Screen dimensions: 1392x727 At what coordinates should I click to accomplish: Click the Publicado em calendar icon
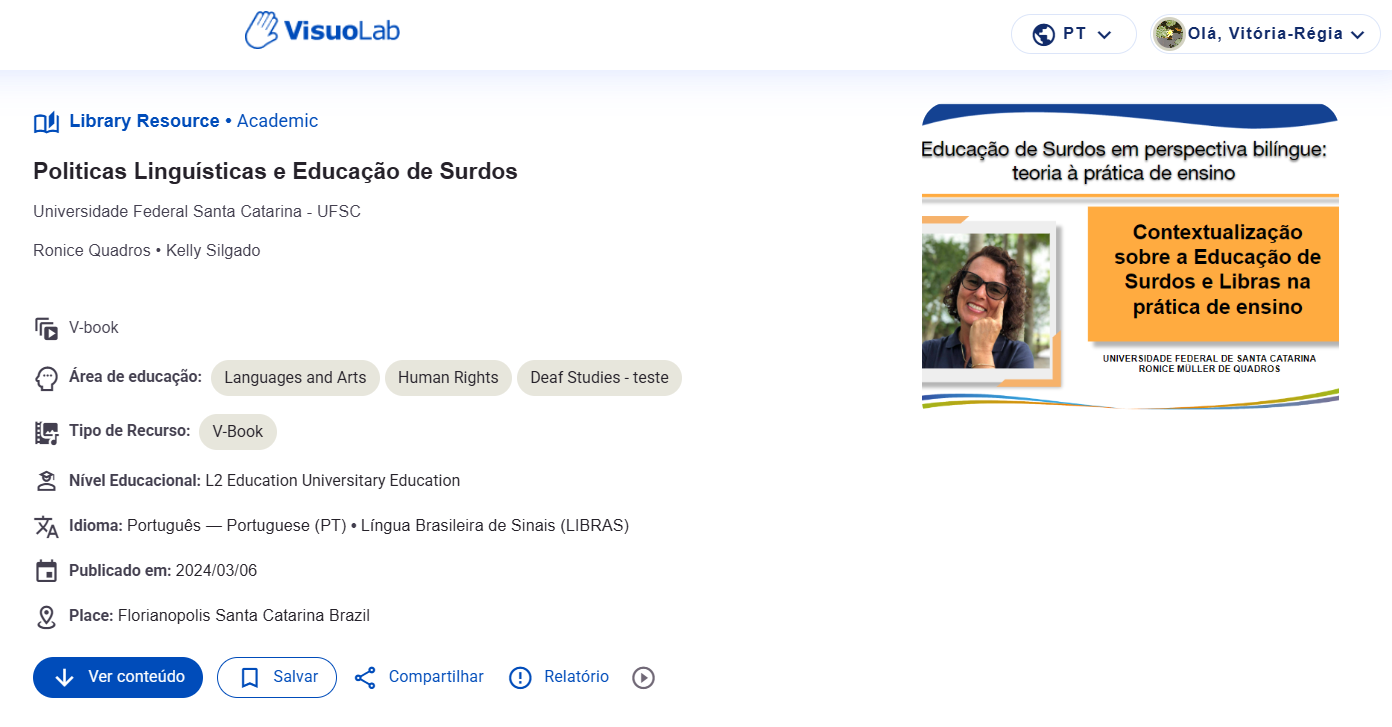point(46,572)
